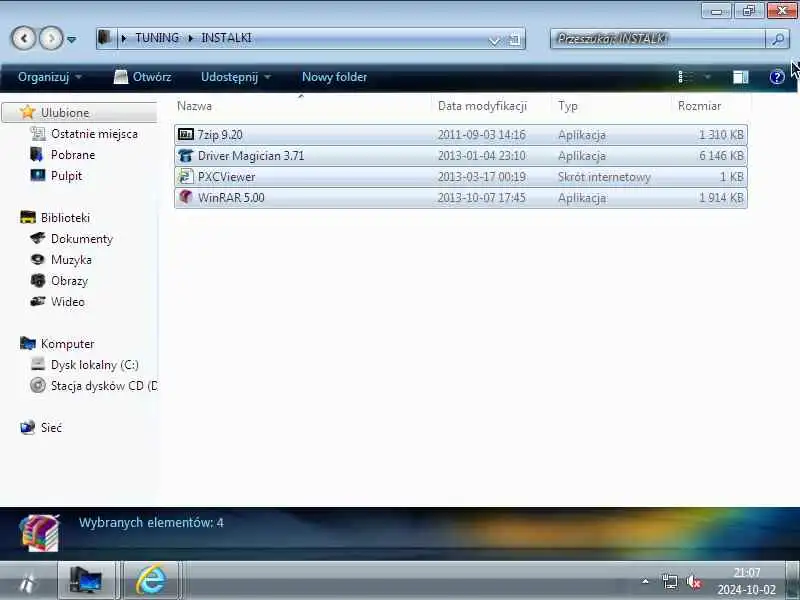Viewport: 800px width, 600px height.
Task: Click the drive icon in address bar
Action: (105, 37)
